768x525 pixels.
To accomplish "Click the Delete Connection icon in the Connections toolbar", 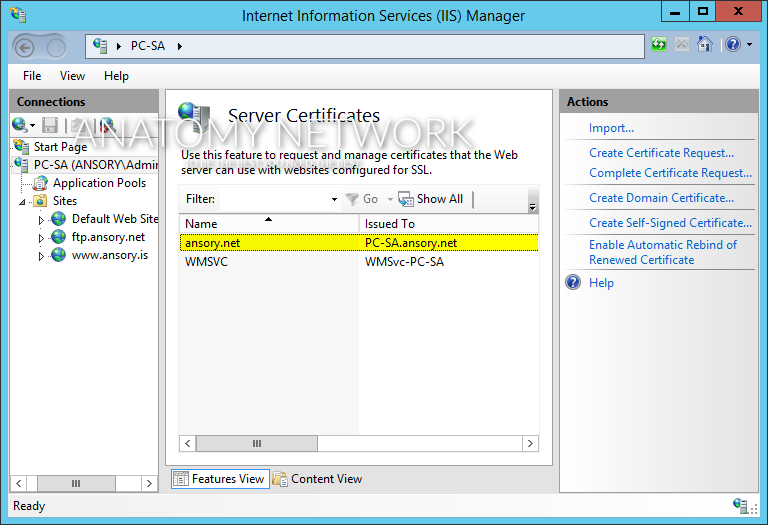I will tap(107, 125).
